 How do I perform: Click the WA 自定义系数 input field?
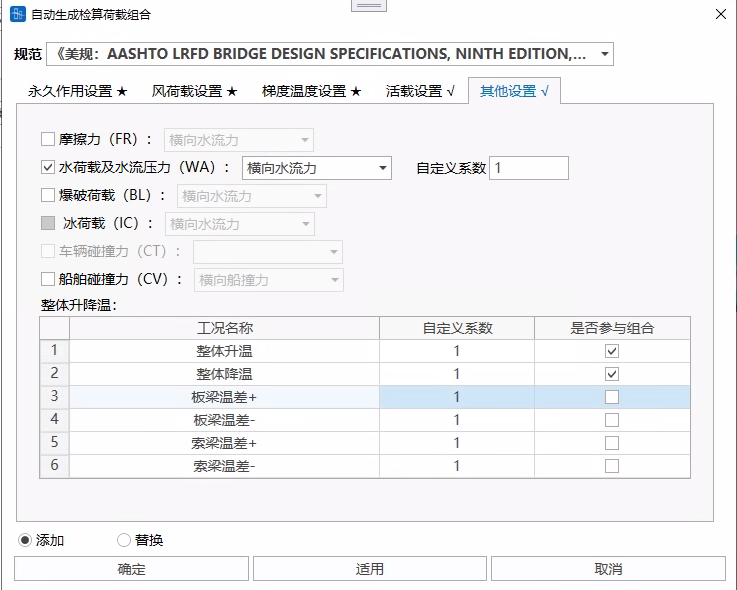click(x=529, y=168)
